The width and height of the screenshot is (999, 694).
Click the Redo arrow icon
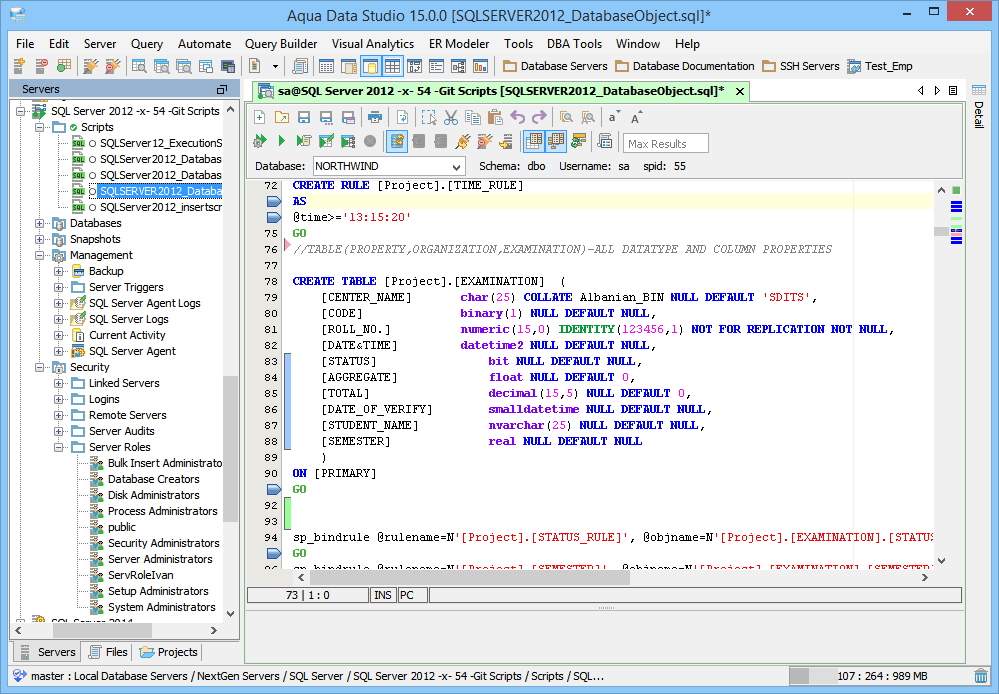(x=539, y=117)
